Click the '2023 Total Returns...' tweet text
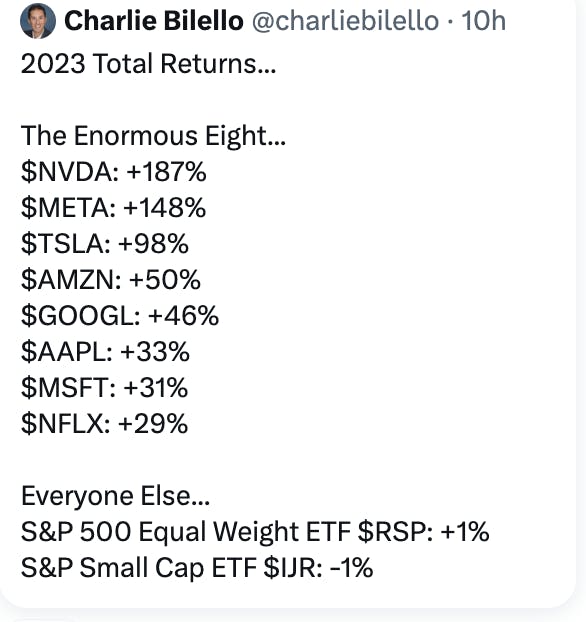Image resolution: width=586 pixels, height=622 pixels. coord(148,63)
